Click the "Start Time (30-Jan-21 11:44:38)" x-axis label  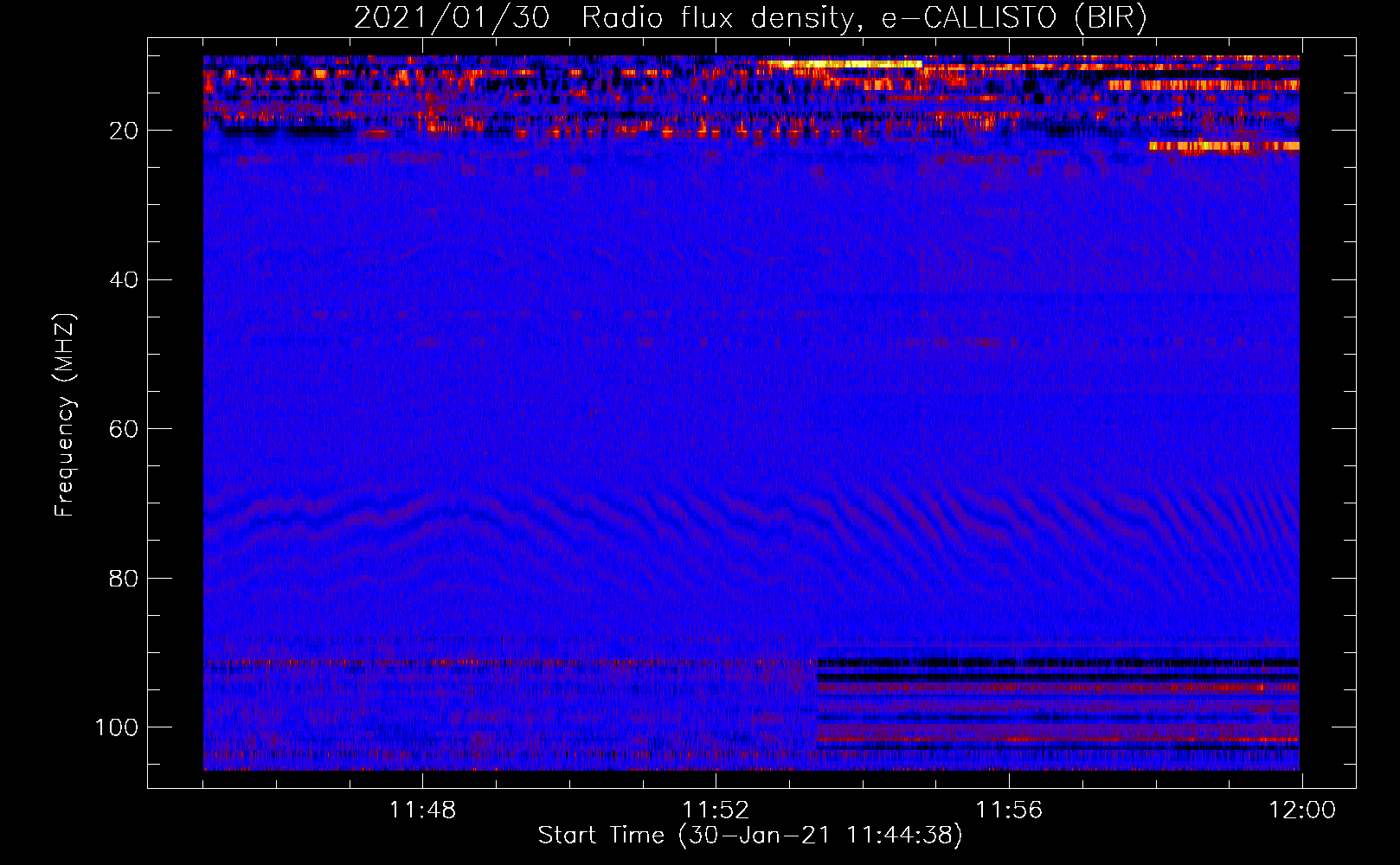[750, 836]
